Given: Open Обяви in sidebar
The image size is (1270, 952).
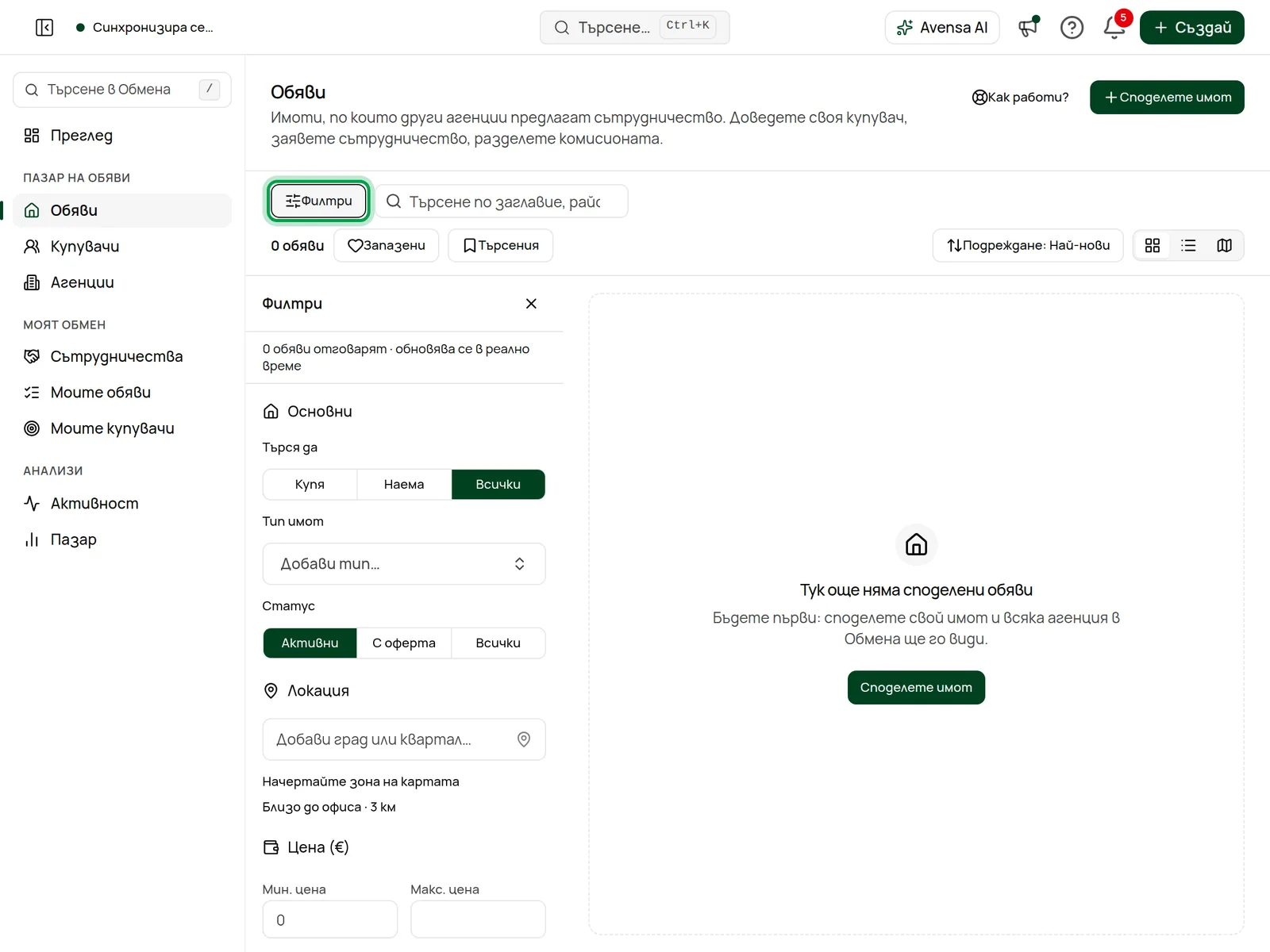Looking at the screenshot, I should pos(122,211).
